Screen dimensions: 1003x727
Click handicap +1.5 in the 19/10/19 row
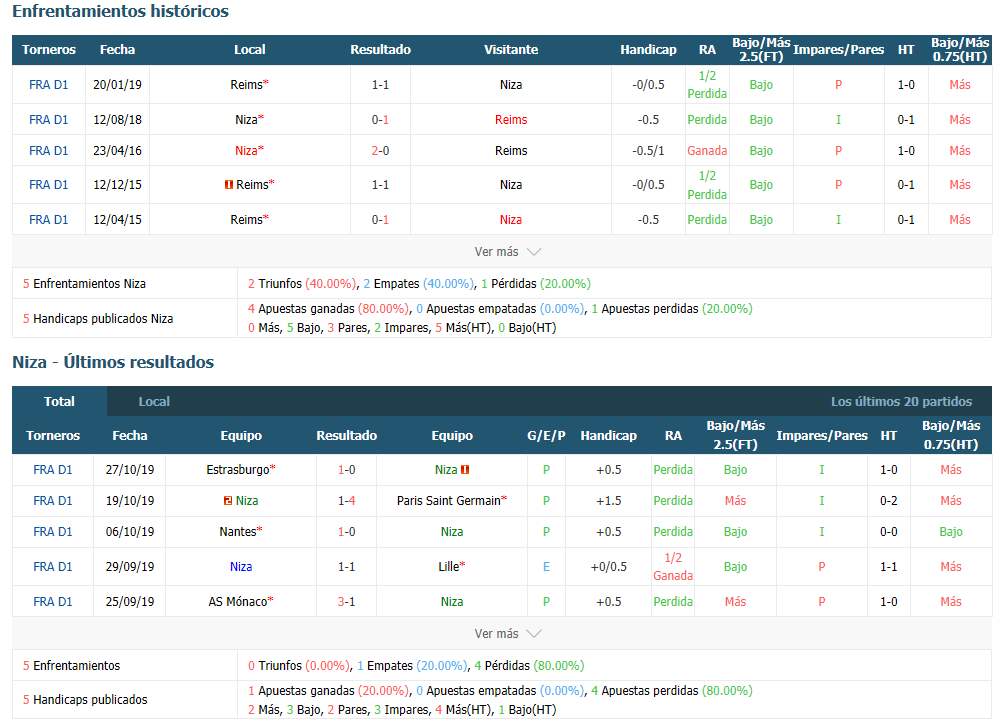pyautogui.click(x=608, y=501)
